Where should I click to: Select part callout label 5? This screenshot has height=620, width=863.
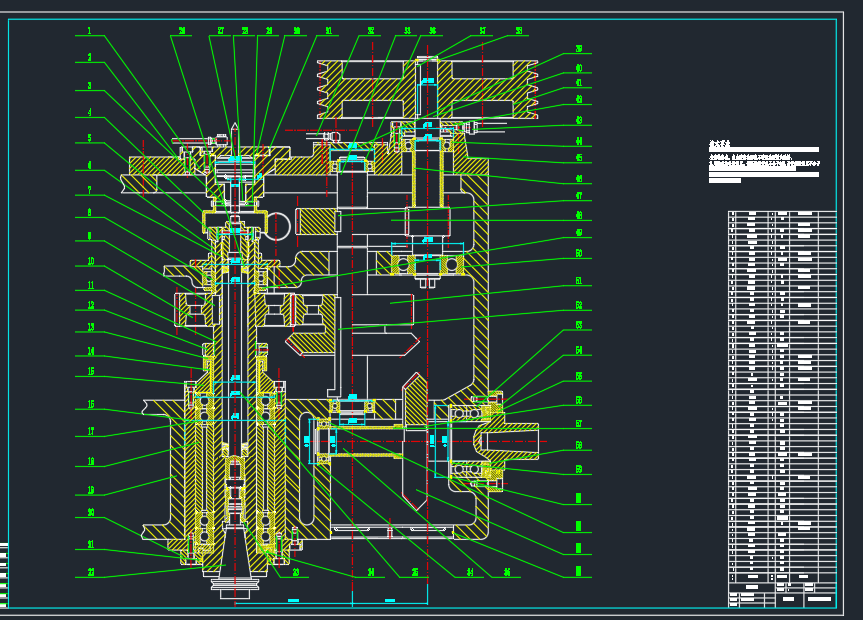pyautogui.click(x=89, y=138)
